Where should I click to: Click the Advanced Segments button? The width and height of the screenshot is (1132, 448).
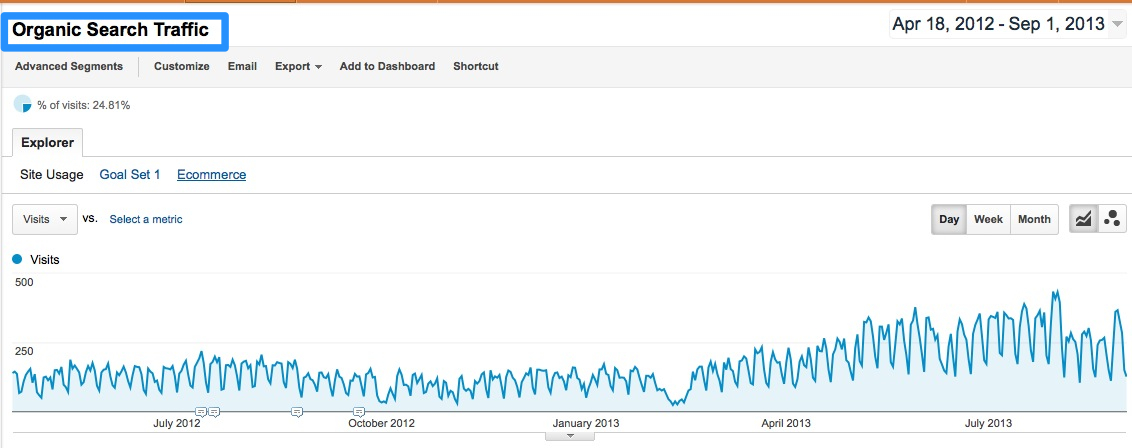click(x=69, y=67)
